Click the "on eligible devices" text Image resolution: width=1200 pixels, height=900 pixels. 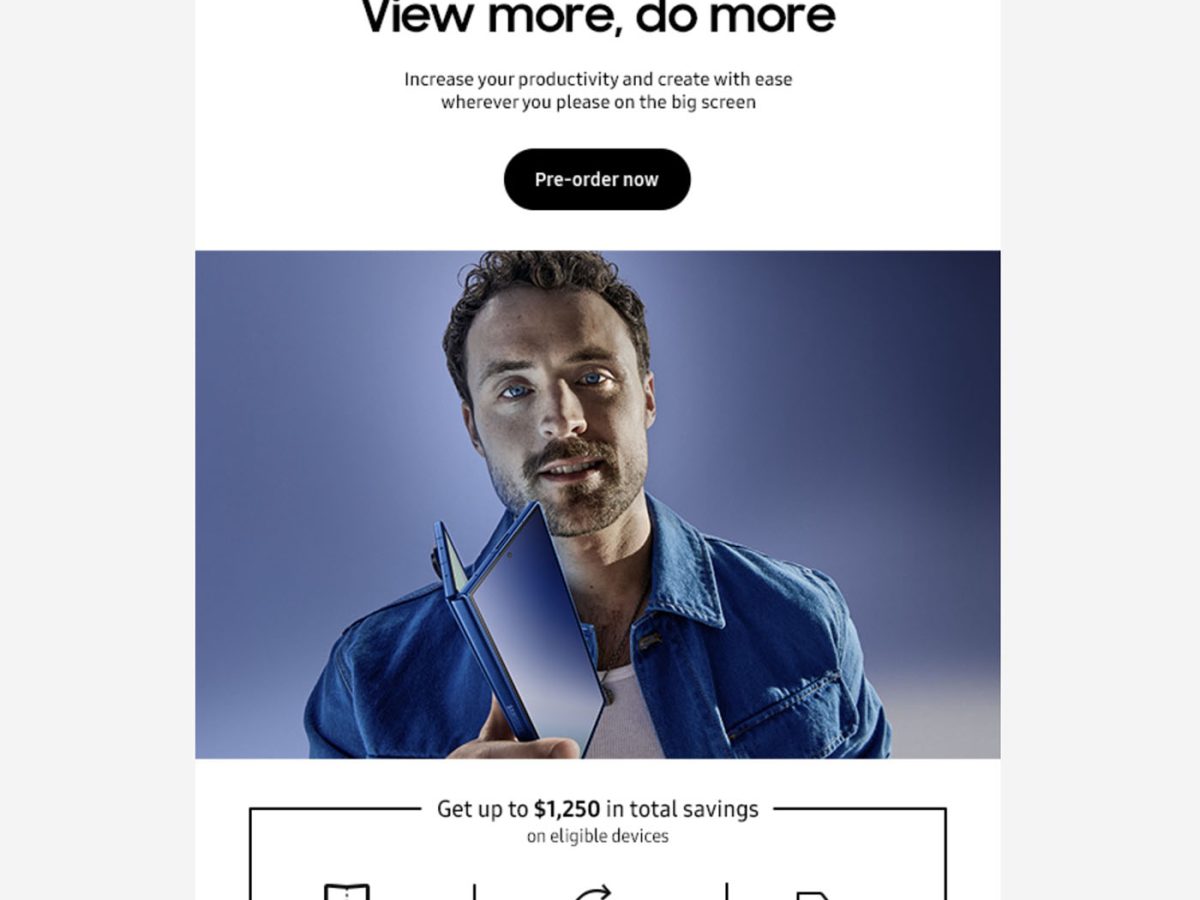(x=598, y=836)
